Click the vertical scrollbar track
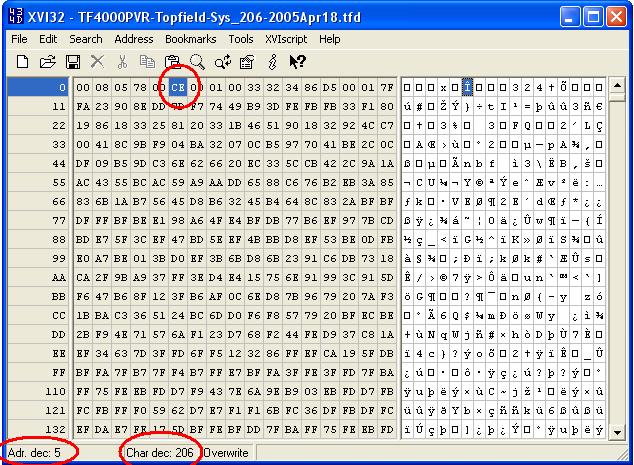The image size is (634, 465). tap(617, 263)
